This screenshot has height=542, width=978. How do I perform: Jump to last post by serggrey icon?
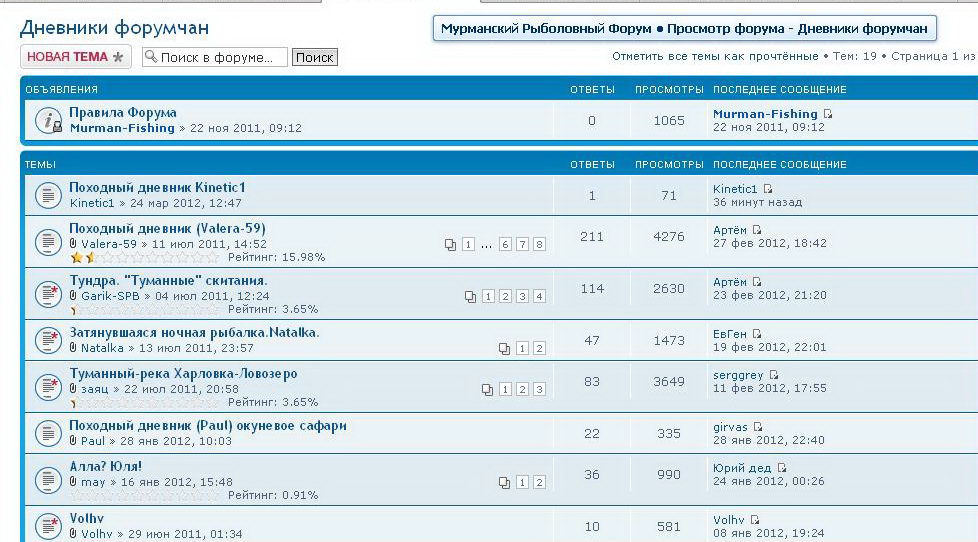773,375
